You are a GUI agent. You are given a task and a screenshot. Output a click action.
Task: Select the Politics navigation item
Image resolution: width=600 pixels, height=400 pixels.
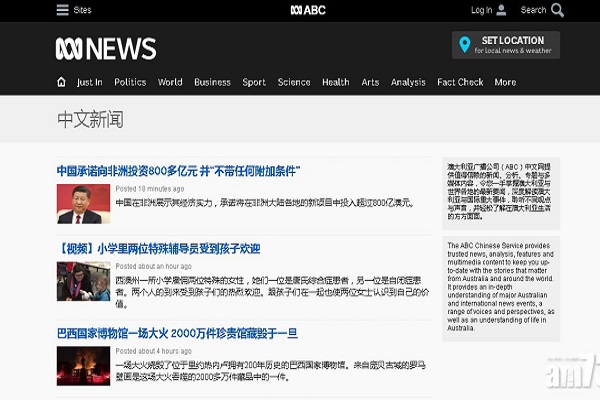pos(130,82)
